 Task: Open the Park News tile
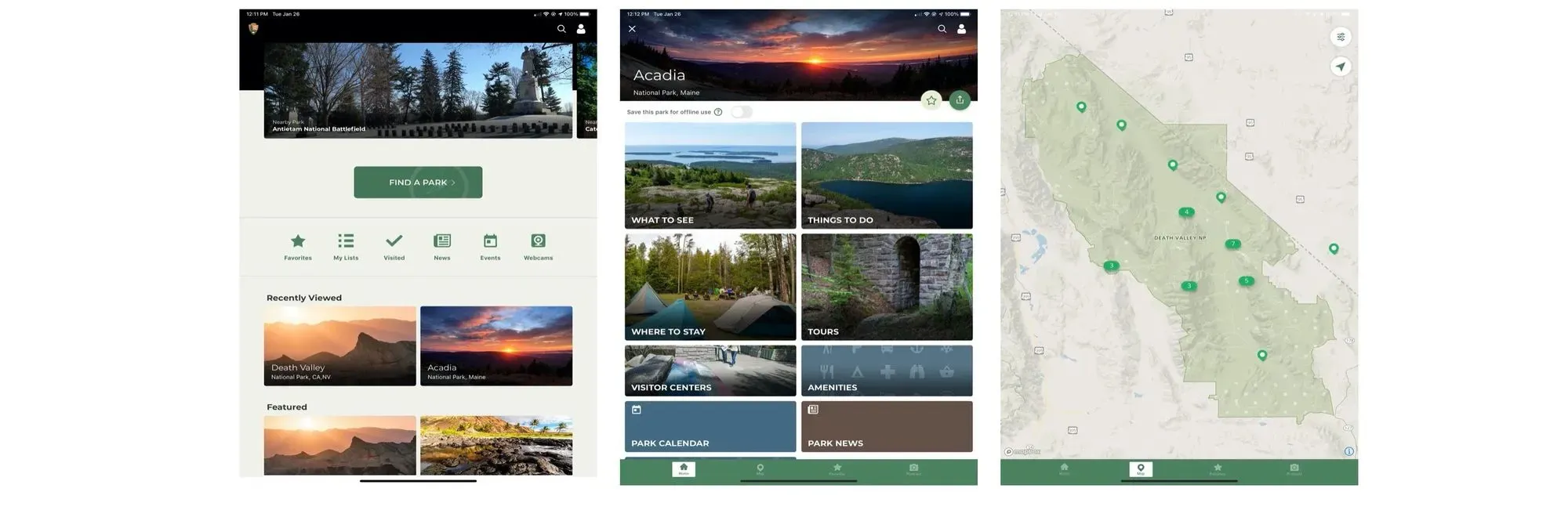click(x=887, y=426)
